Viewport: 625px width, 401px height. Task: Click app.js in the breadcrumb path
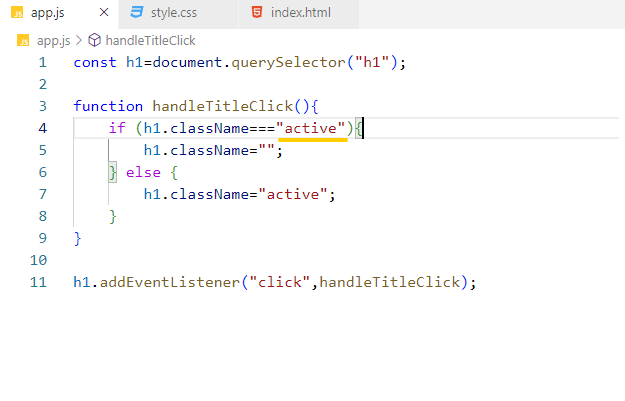(53, 41)
